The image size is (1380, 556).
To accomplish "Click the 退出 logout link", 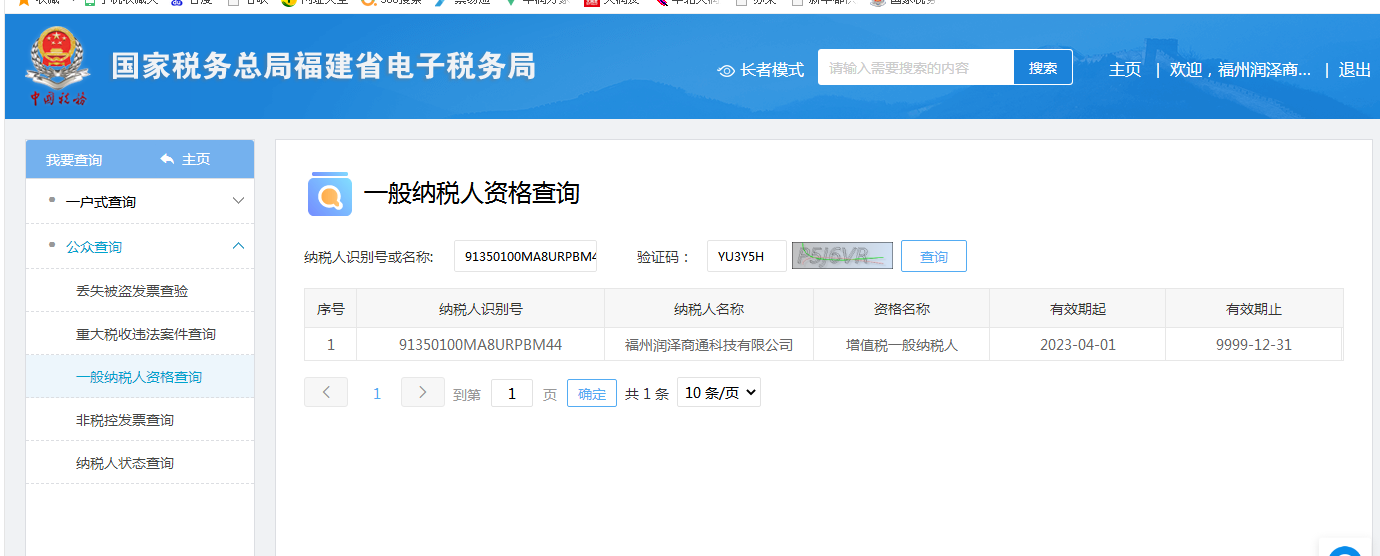I will pyautogui.click(x=1355, y=69).
